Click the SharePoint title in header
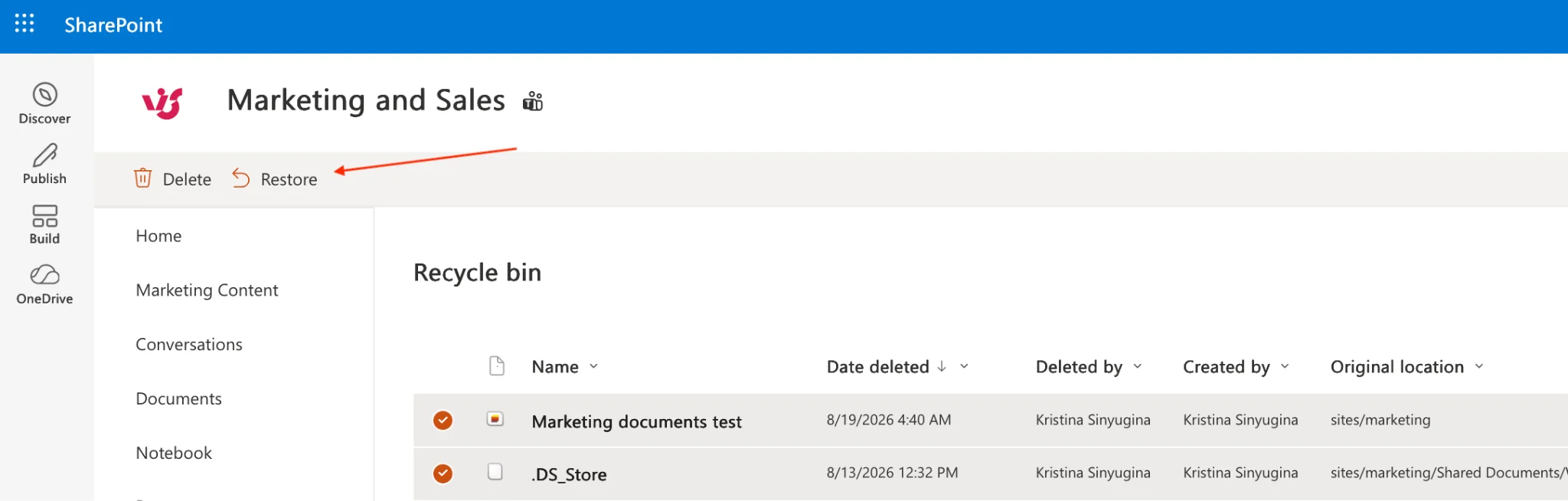This screenshot has height=501, width=1568. [113, 25]
